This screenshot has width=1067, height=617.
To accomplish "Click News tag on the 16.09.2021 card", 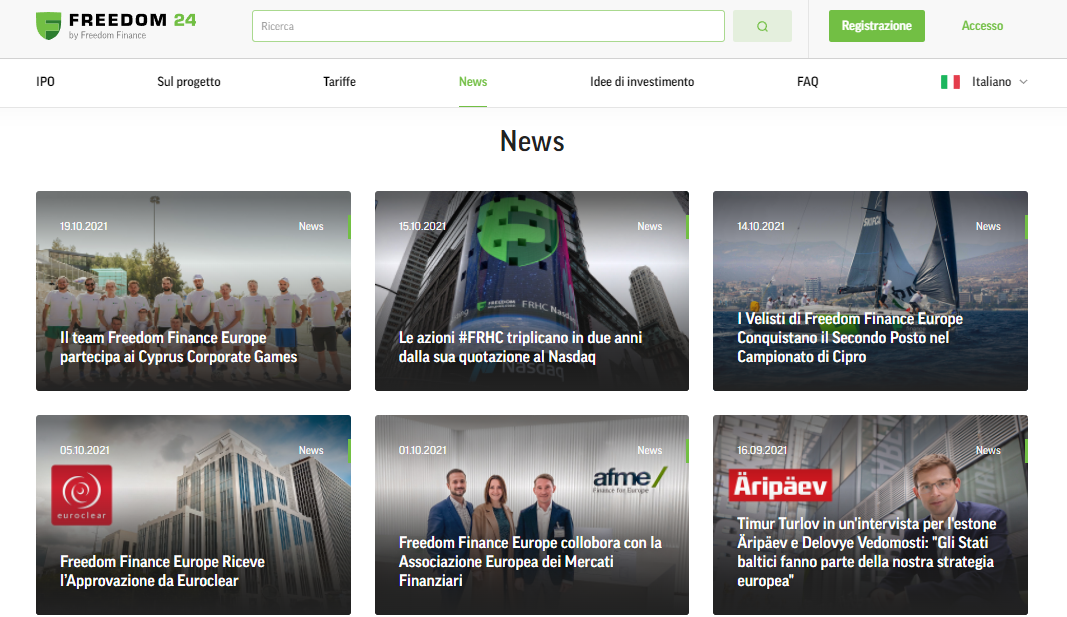I will [988, 450].
